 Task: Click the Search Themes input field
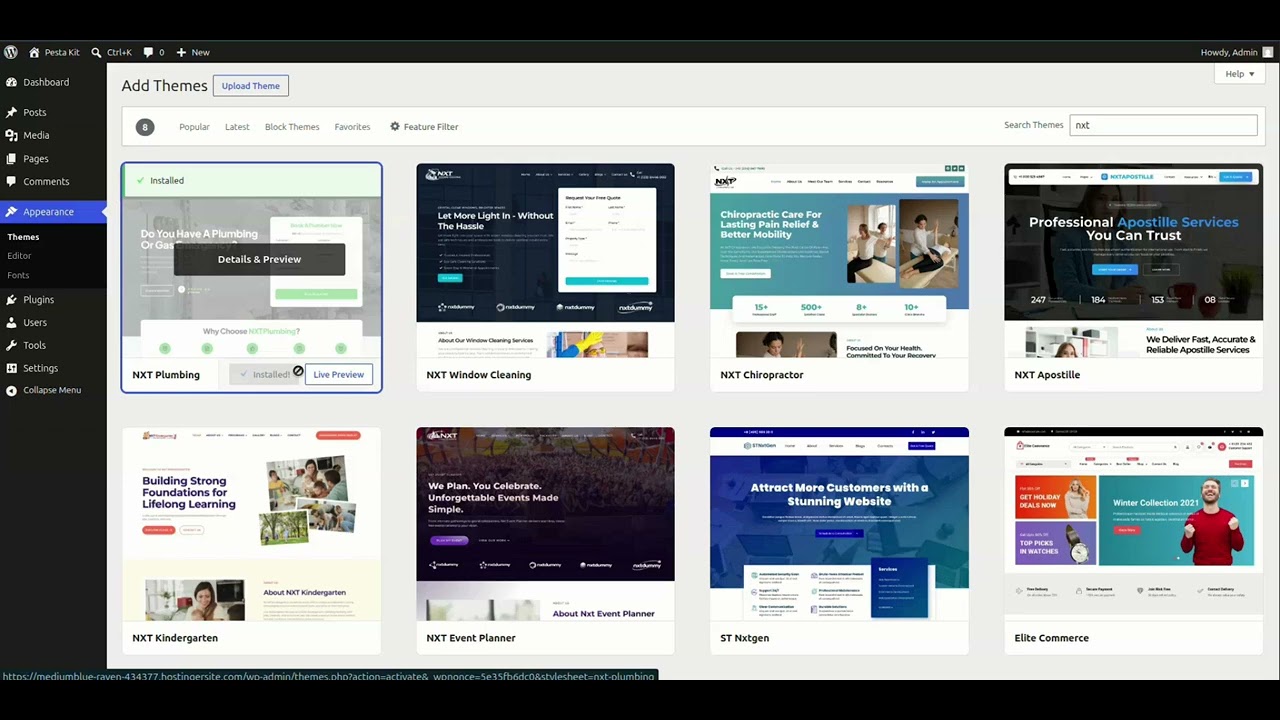coord(1163,125)
